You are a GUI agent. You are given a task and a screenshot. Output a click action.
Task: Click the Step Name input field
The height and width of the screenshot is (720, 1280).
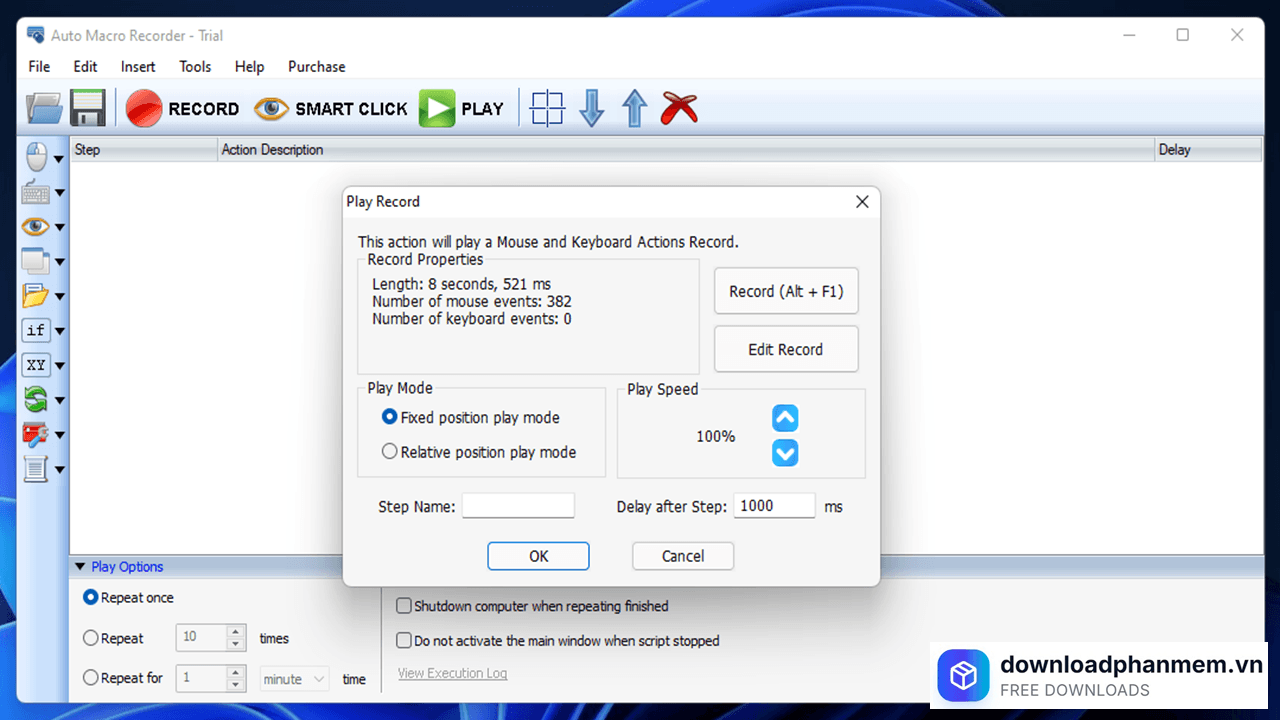point(518,506)
